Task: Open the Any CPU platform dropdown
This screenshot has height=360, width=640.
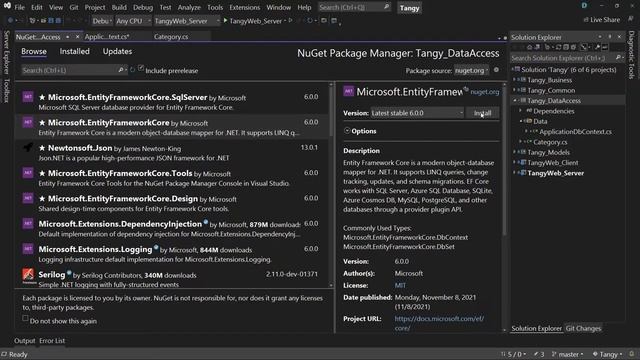Action: (133, 21)
